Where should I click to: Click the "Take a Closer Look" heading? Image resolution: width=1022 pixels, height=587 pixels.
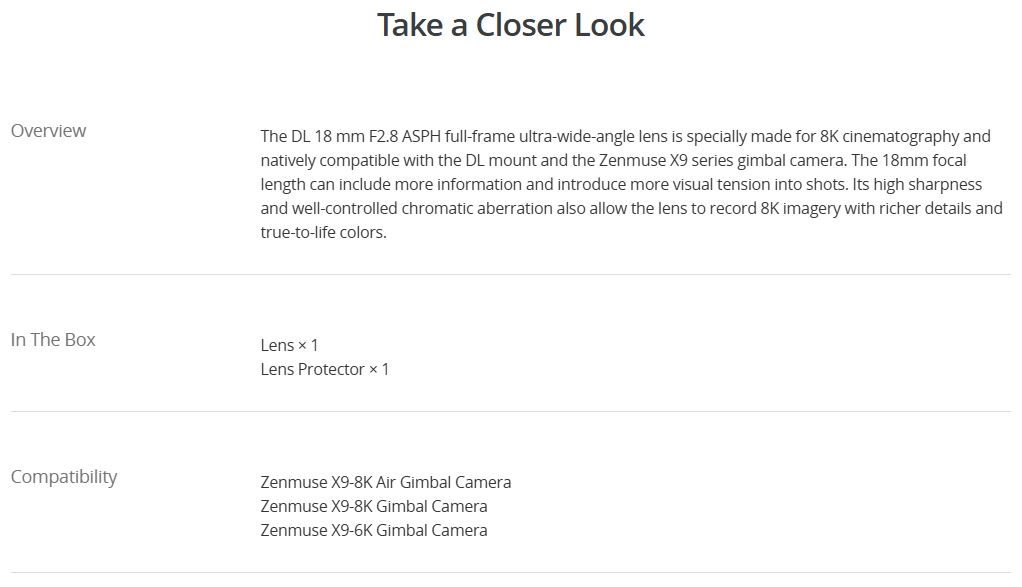pos(510,25)
